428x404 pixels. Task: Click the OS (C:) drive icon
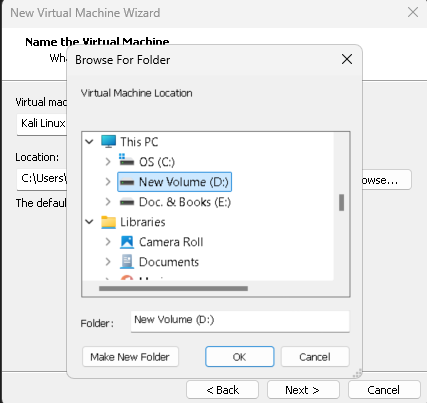click(x=127, y=160)
